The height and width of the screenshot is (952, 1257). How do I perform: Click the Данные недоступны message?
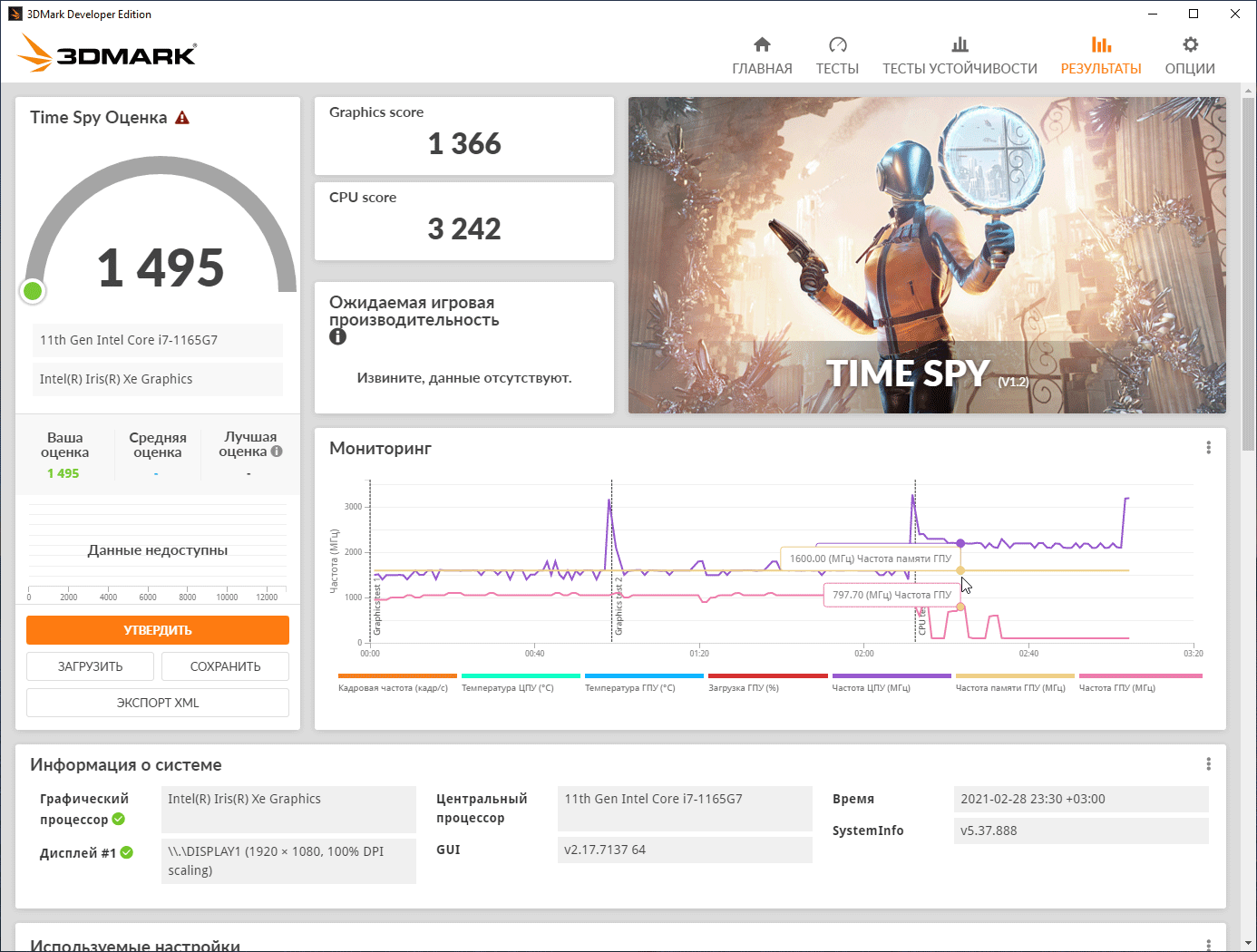point(158,550)
